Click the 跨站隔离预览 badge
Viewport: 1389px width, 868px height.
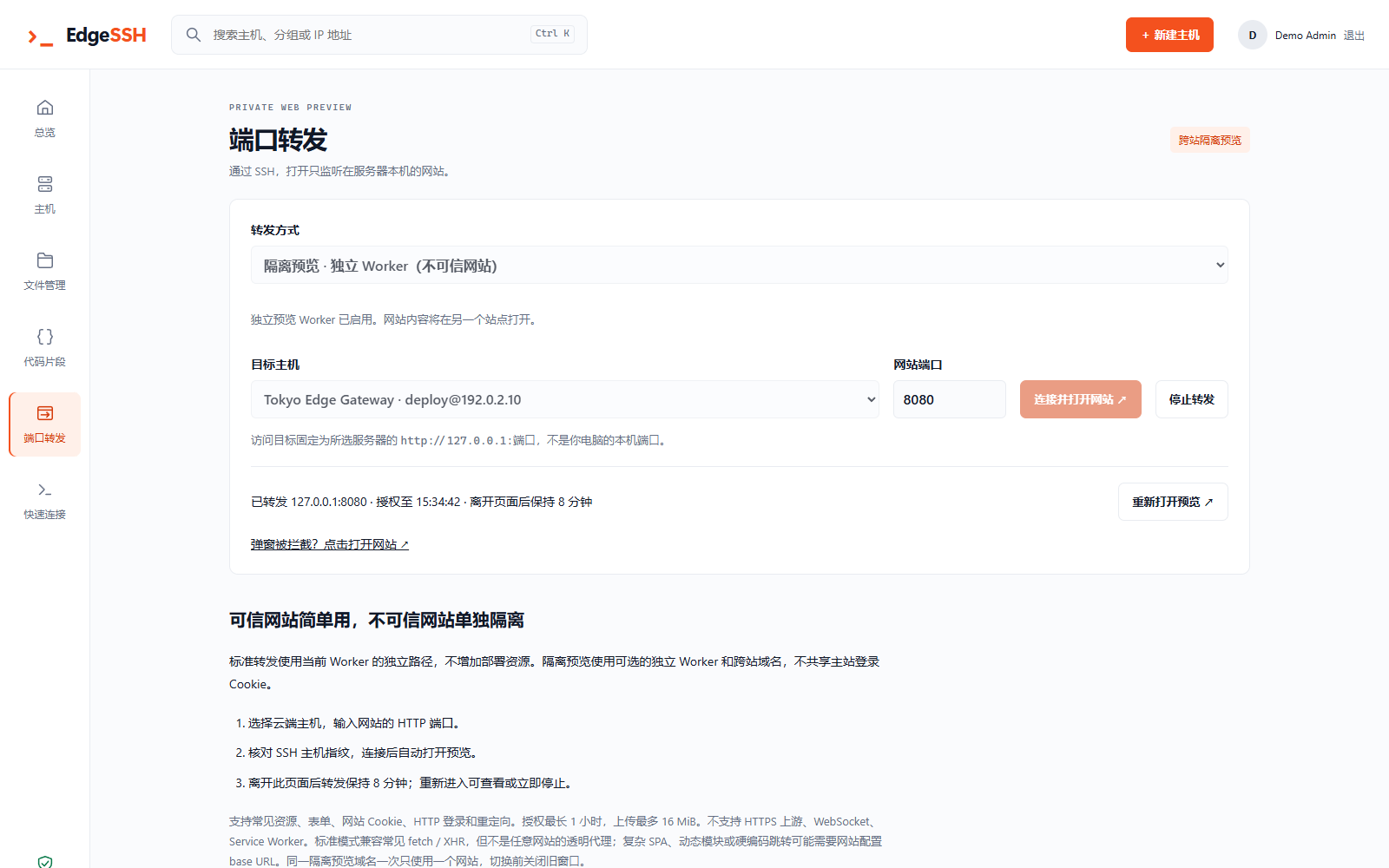click(x=1209, y=140)
